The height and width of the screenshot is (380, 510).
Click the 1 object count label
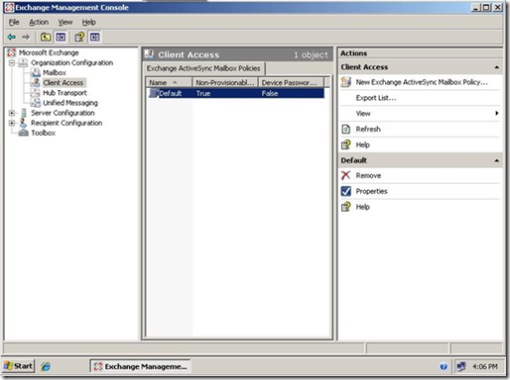pos(311,55)
